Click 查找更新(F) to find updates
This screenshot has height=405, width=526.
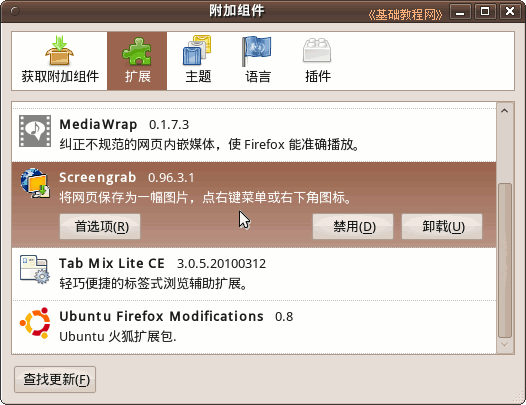click(x=55, y=379)
